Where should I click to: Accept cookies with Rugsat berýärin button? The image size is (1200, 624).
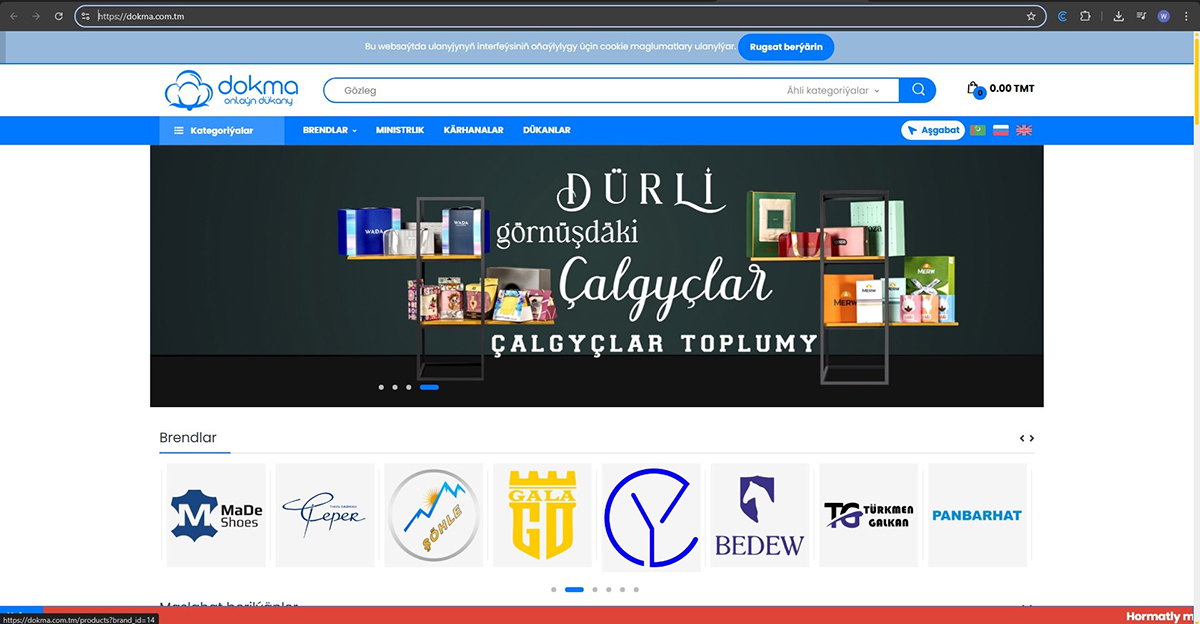pyautogui.click(x=785, y=47)
